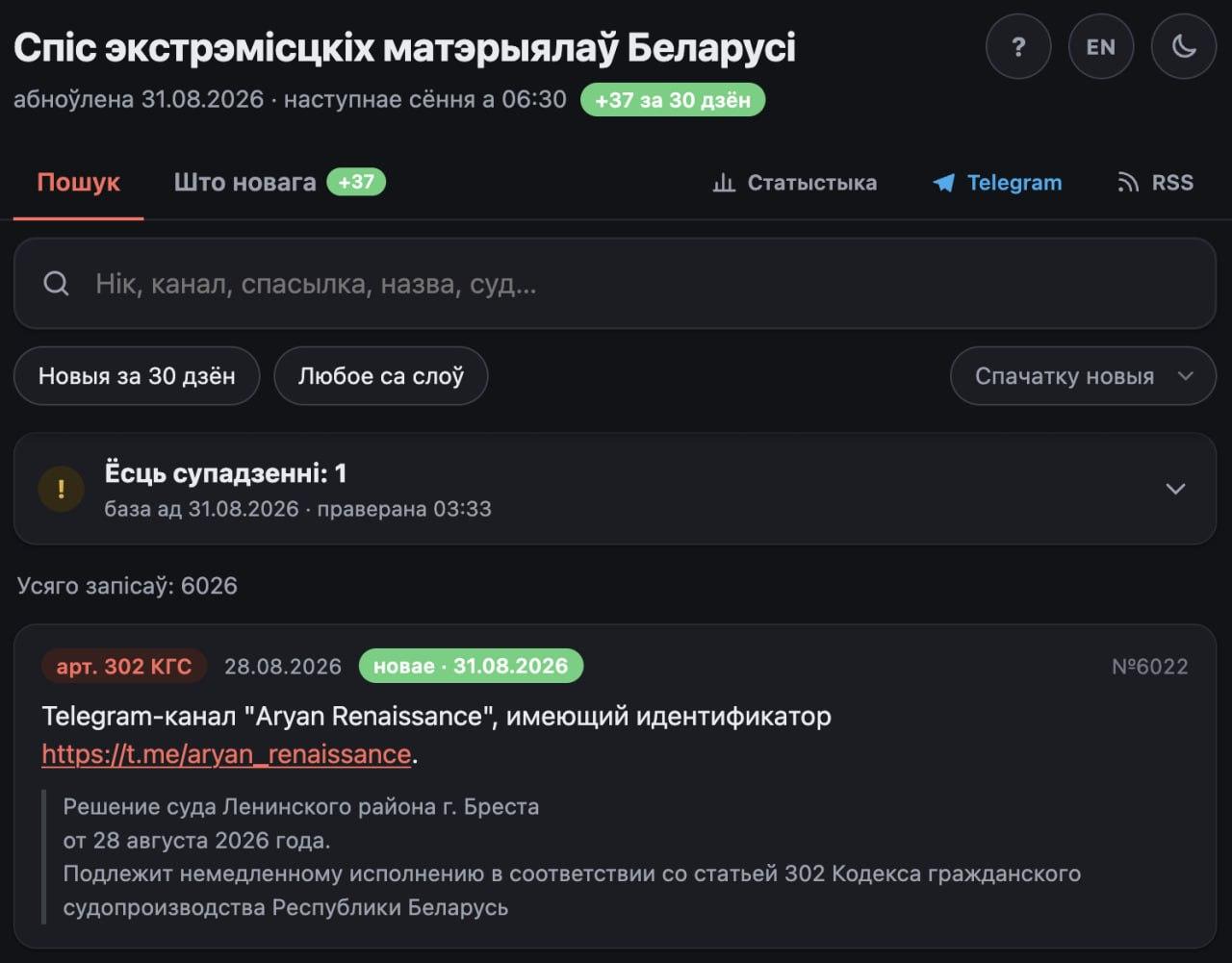Image resolution: width=1232 pixels, height=963 pixels.
Task: Click the Telegram paper plane icon
Action: pos(943,183)
